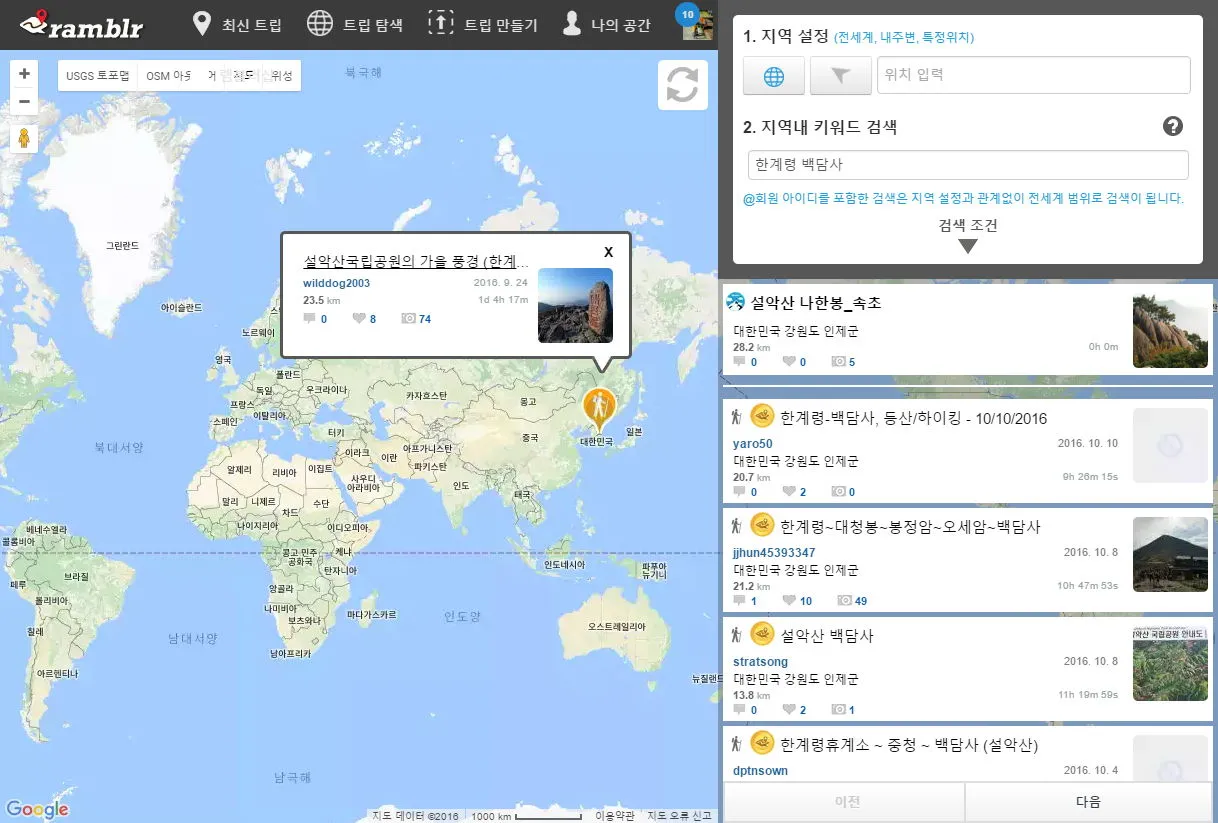This screenshot has height=823, width=1218.
Task: Open user jjhun45393347 profile
Action: click(x=774, y=552)
